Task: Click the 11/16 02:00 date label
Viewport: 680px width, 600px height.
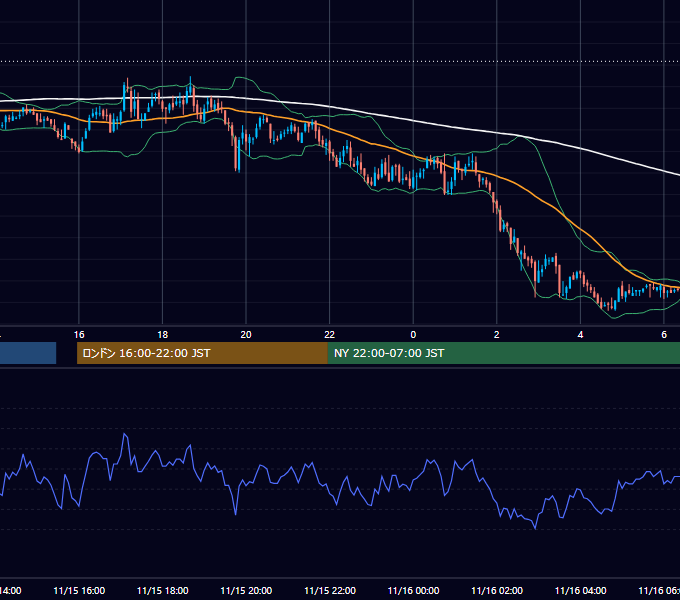Action: click(x=497, y=590)
